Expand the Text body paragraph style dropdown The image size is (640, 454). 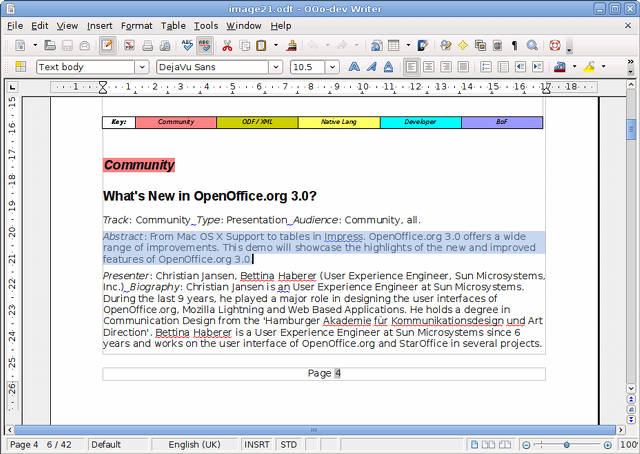[141, 68]
